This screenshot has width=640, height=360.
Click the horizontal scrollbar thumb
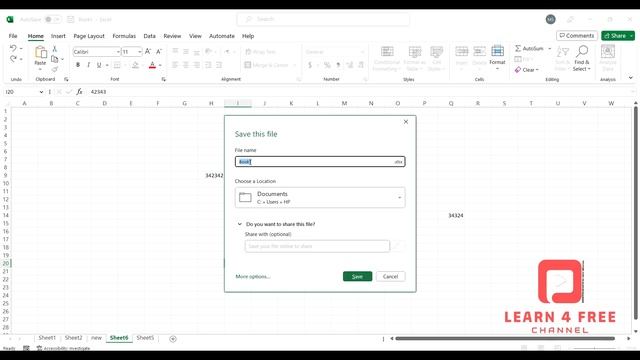coord(505,338)
